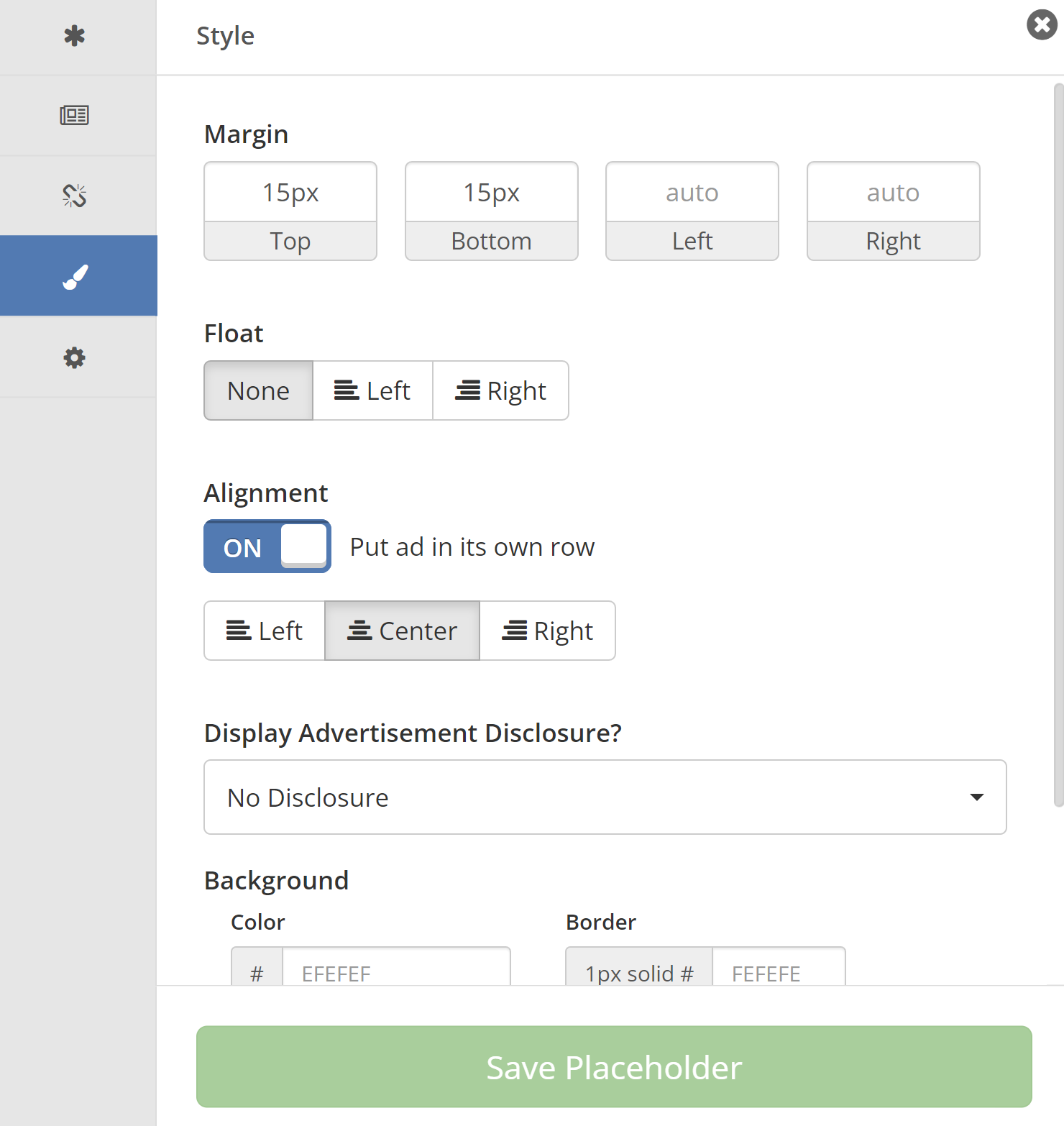The height and width of the screenshot is (1126, 1064).
Task: Align ad to the Right
Action: 547,631
